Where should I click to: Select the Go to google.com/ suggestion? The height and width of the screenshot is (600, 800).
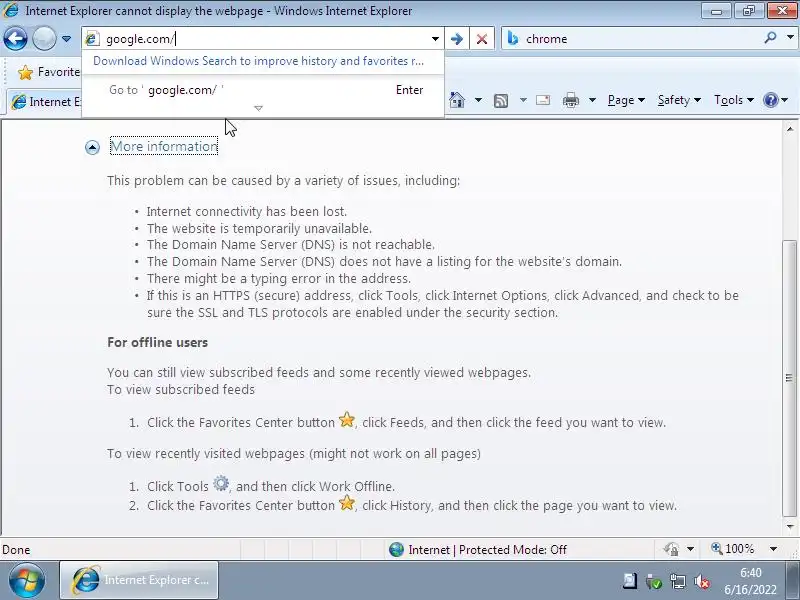263,90
